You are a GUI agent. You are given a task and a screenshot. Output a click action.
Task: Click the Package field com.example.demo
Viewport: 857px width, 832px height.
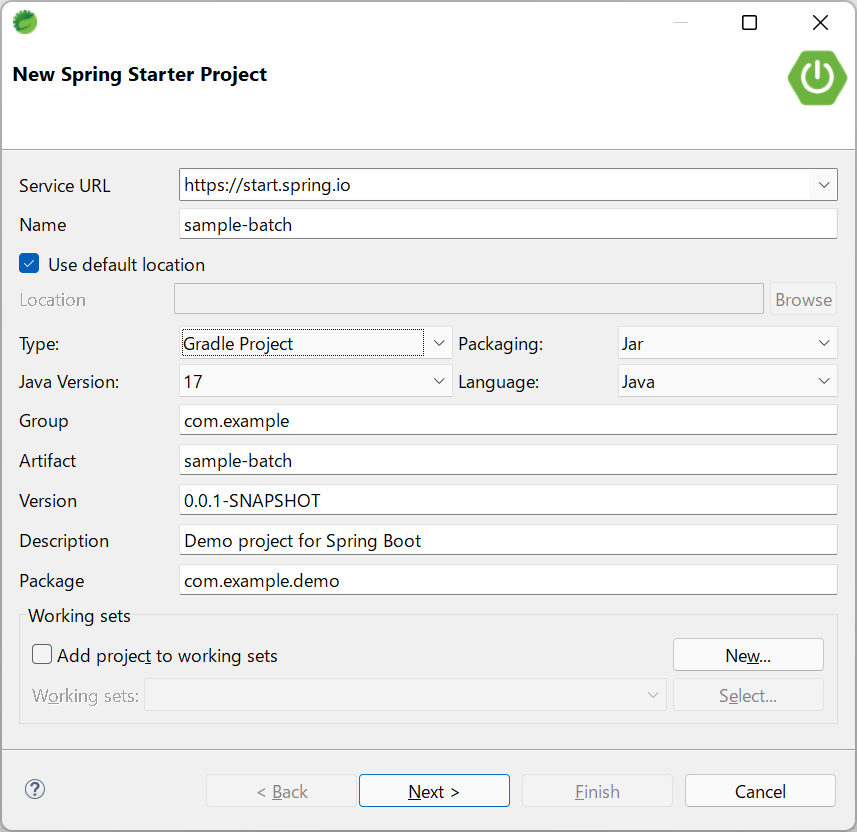click(x=508, y=580)
